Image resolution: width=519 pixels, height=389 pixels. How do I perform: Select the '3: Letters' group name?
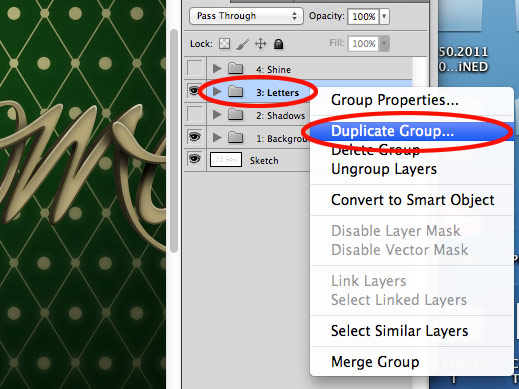tap(277, 92)
